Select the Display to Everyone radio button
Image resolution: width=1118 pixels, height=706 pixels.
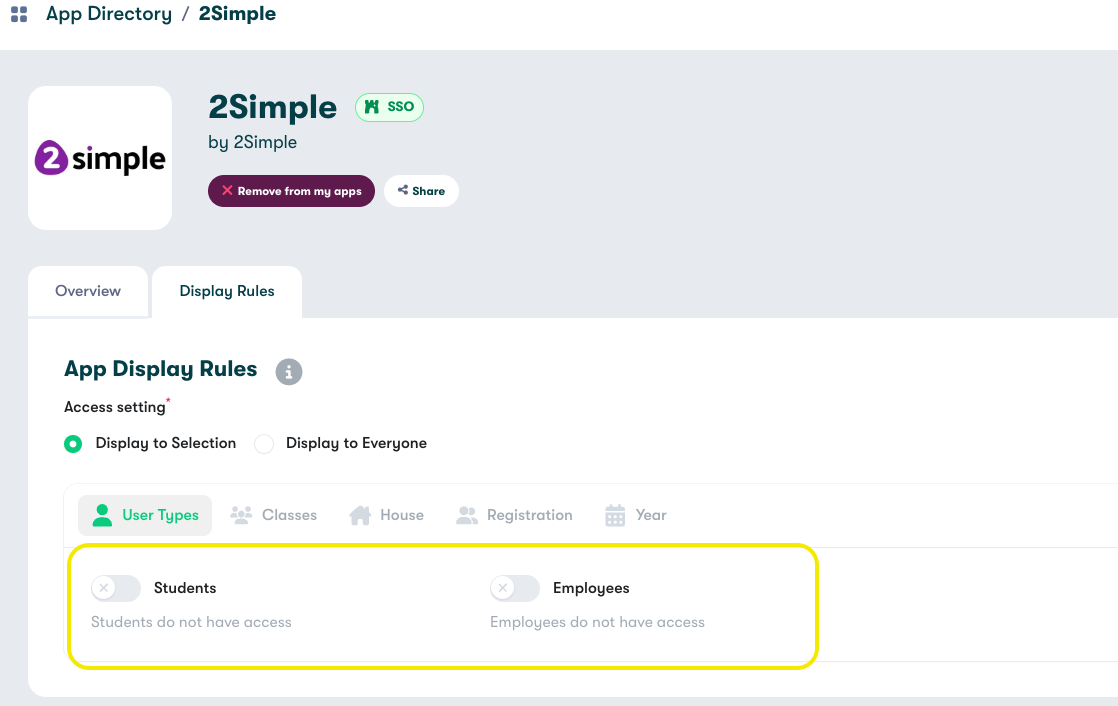click(x=264, y=444)
